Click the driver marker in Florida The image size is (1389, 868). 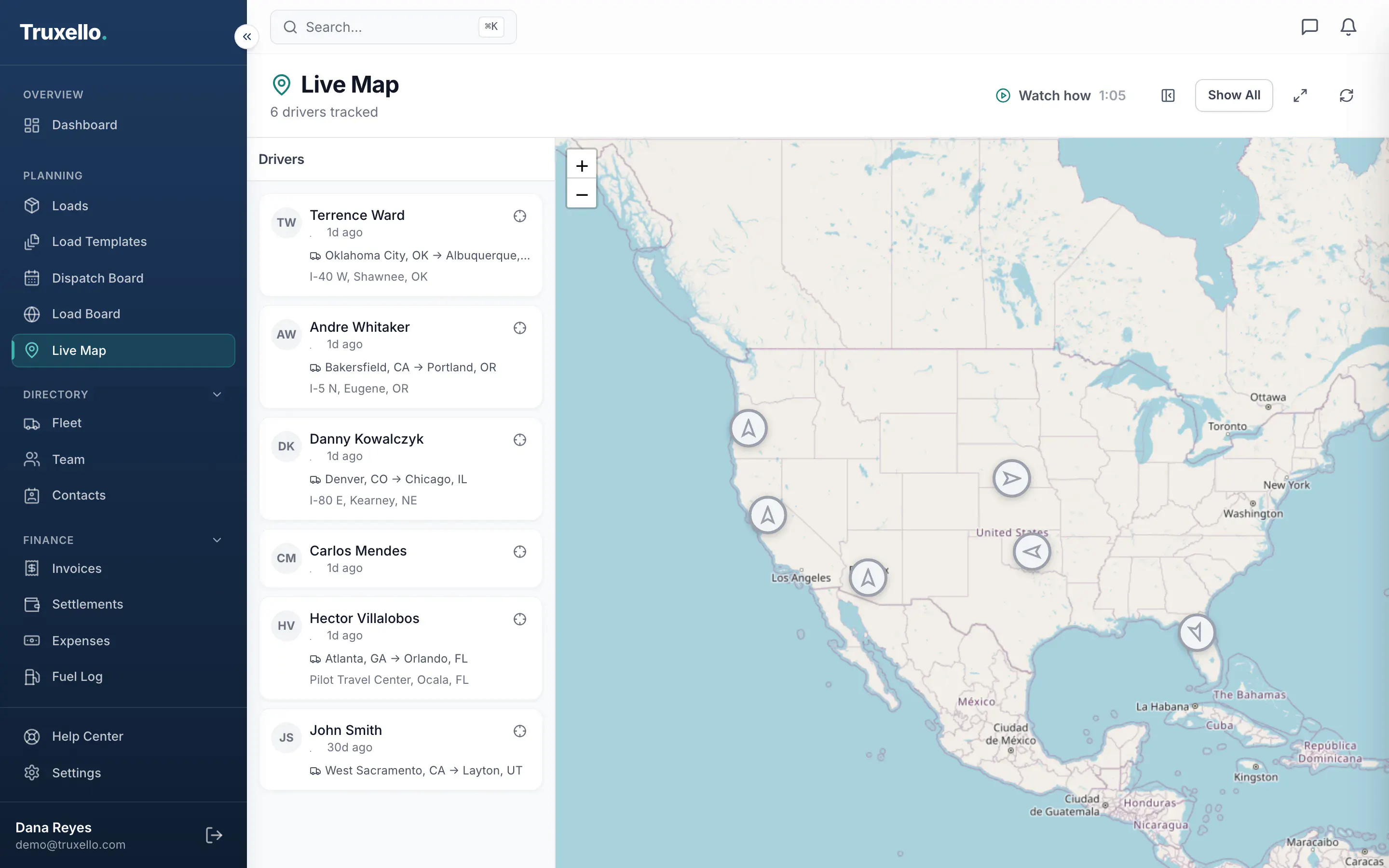click(x=1197, y=633)
